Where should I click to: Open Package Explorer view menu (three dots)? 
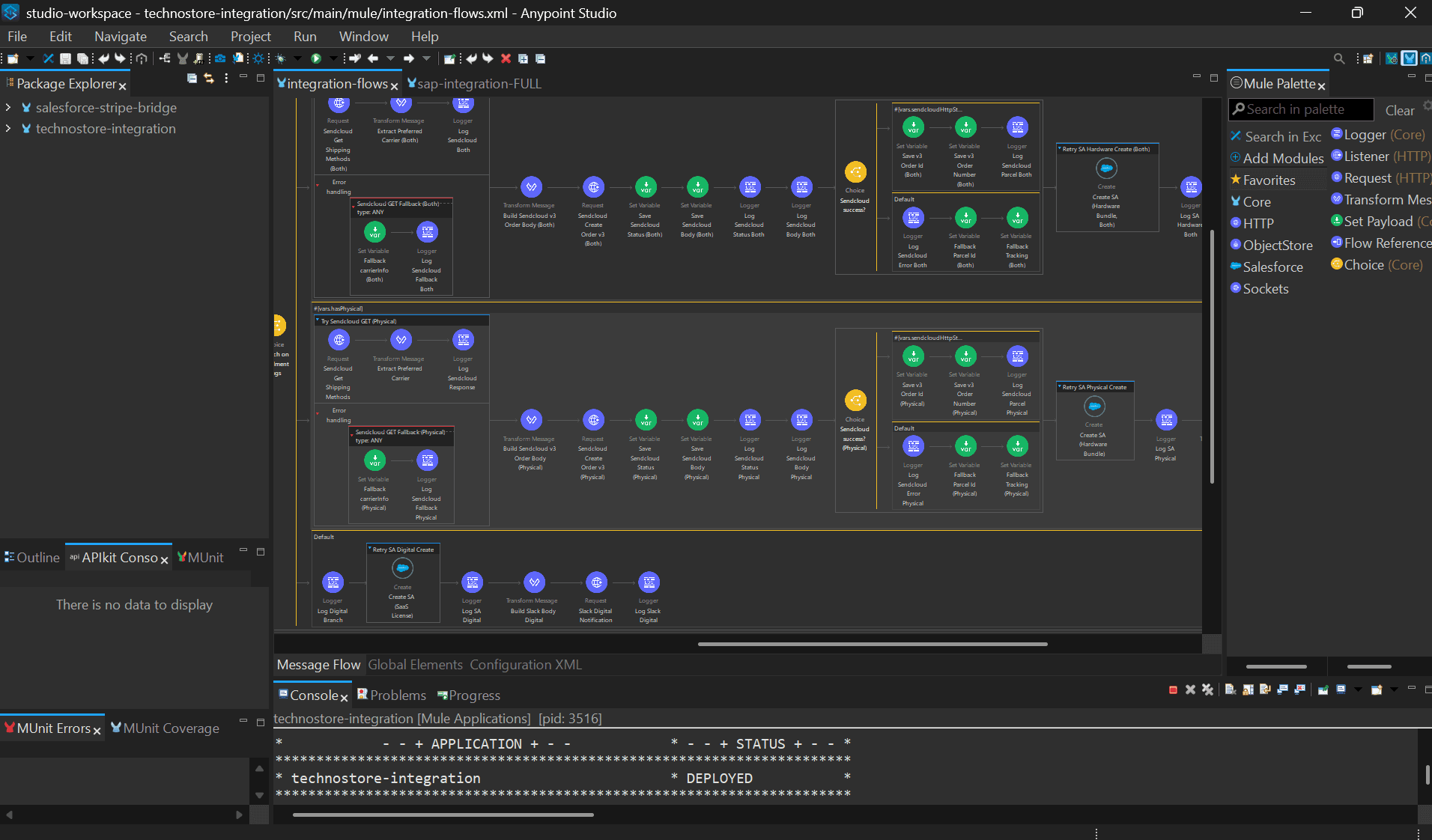pos(226,78)
